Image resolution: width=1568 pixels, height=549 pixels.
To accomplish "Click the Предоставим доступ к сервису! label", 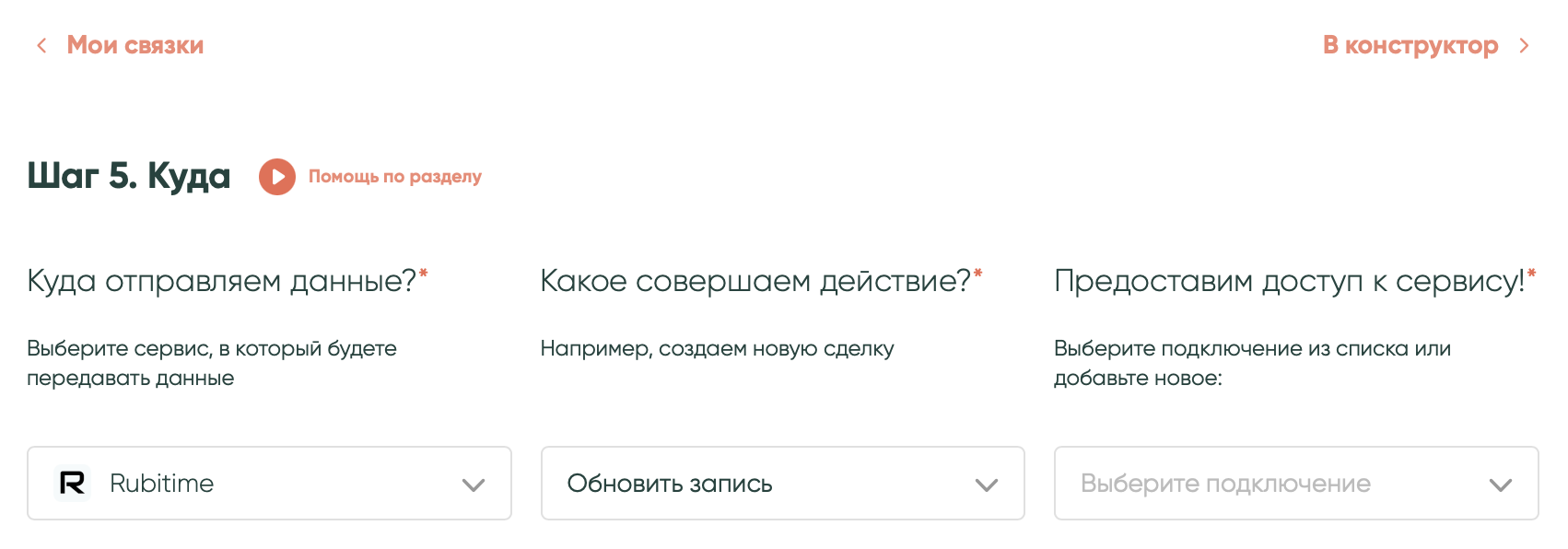I will tap(1289, 281).
